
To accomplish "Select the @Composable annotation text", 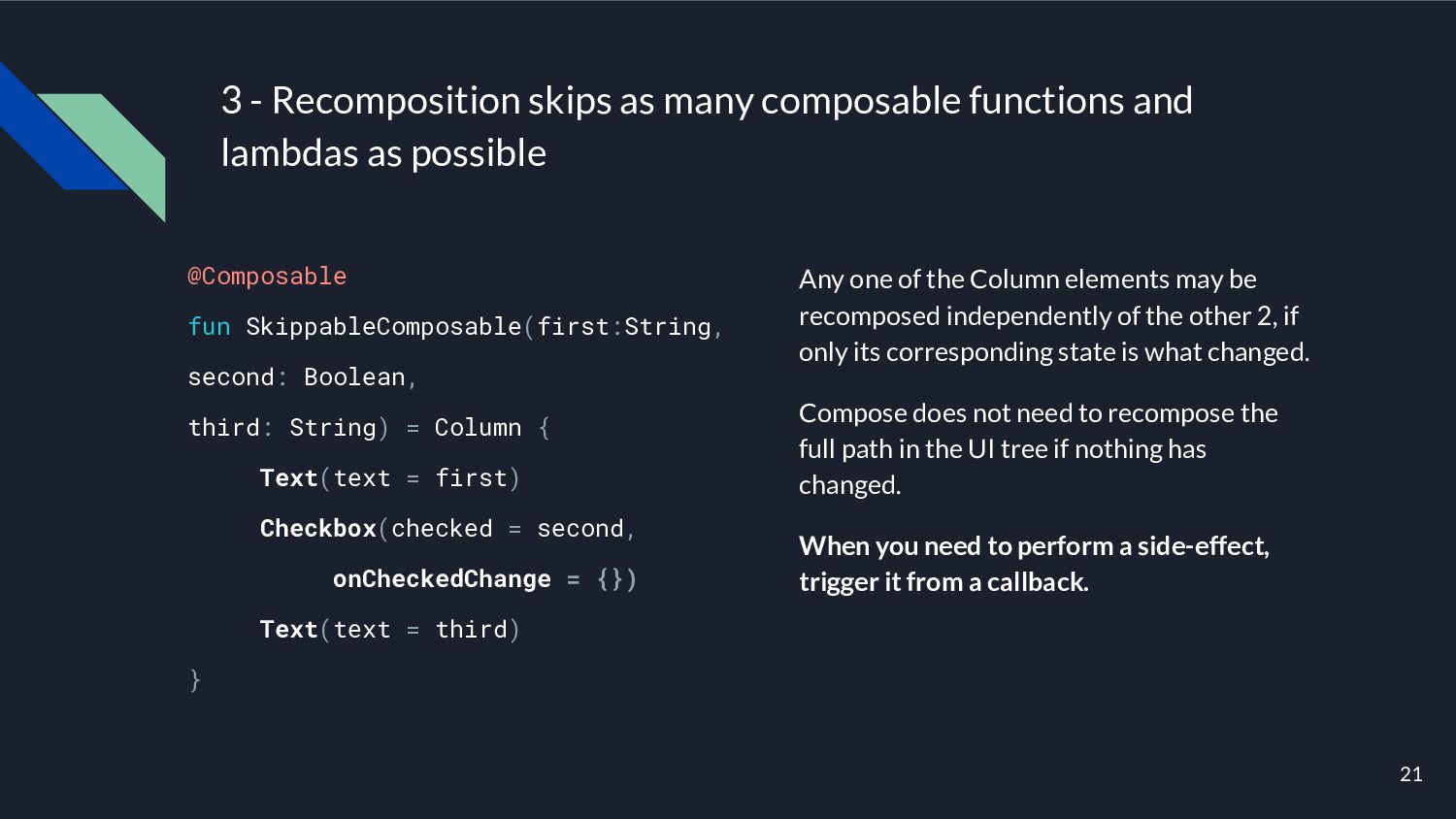I will pos(267,277).
